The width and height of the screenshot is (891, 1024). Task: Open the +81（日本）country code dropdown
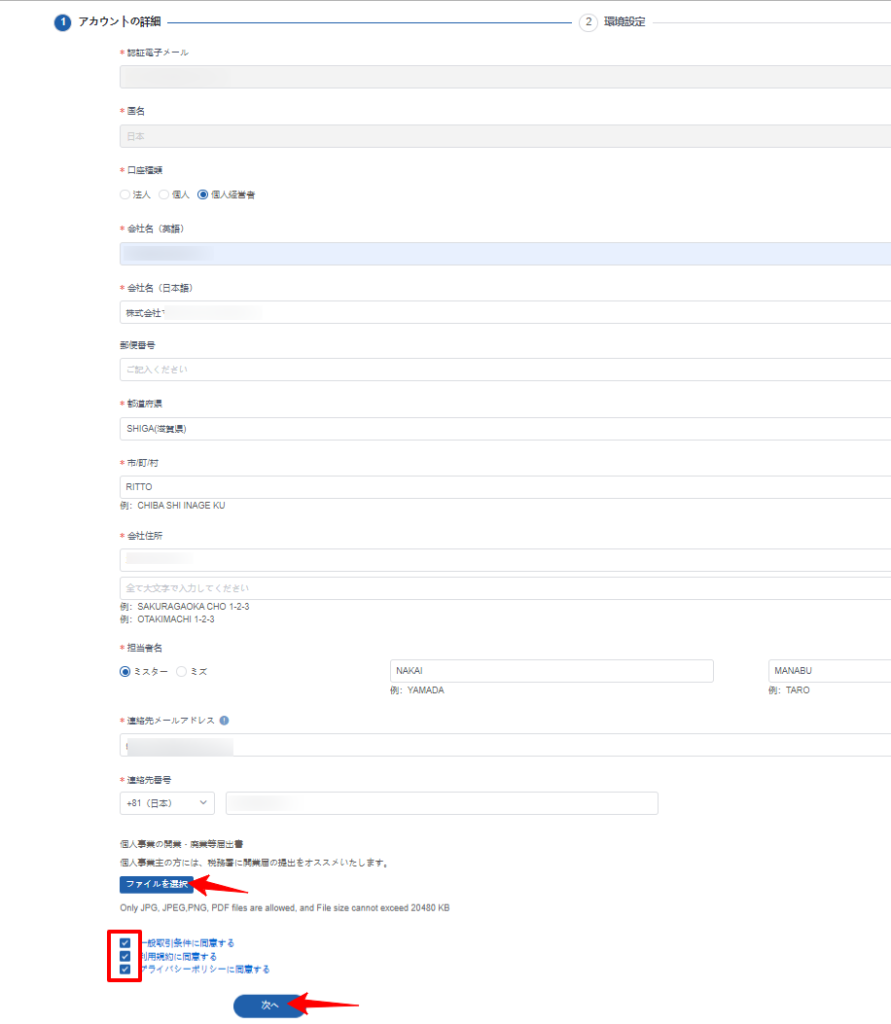click(167, 803)
